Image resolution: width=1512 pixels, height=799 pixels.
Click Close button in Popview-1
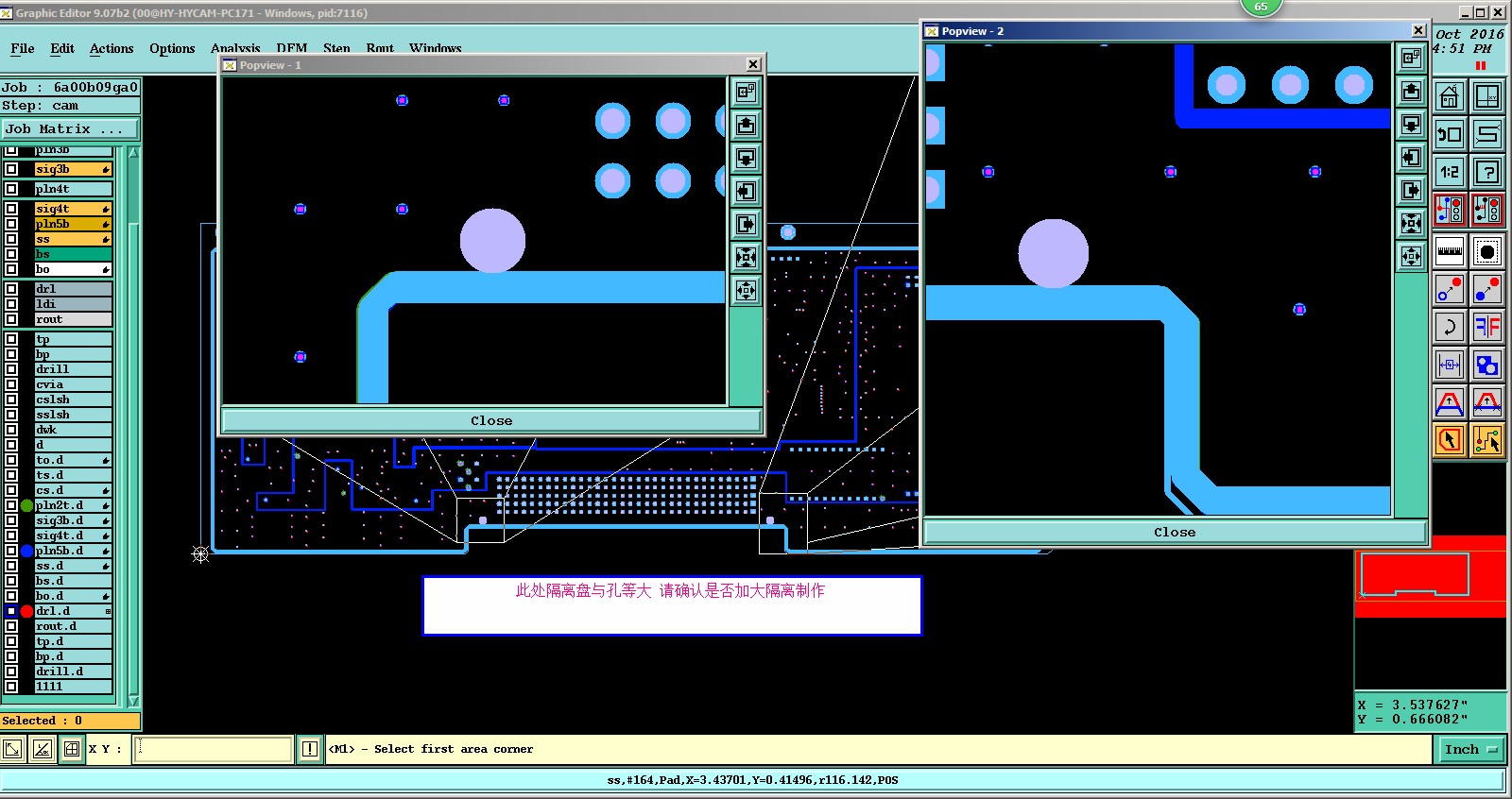point(491,420)
